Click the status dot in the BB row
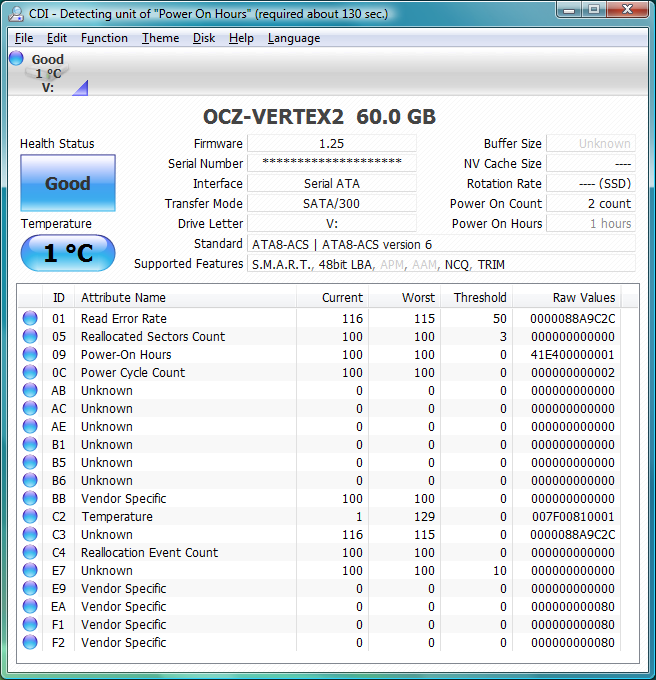 coord(30,498)
